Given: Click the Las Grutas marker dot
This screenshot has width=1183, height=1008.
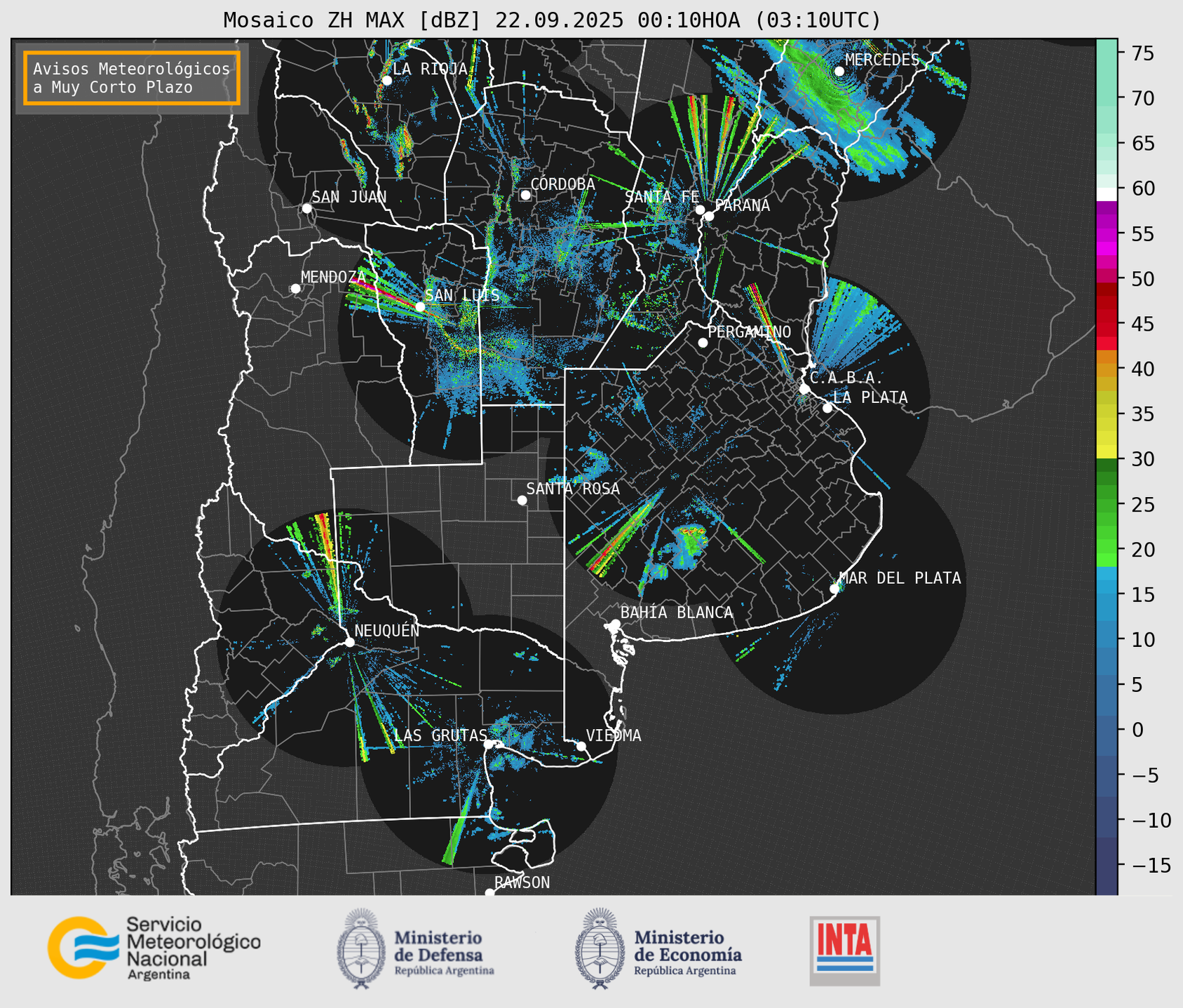Looking at the screenshot, I should click(x=489, y=744).
